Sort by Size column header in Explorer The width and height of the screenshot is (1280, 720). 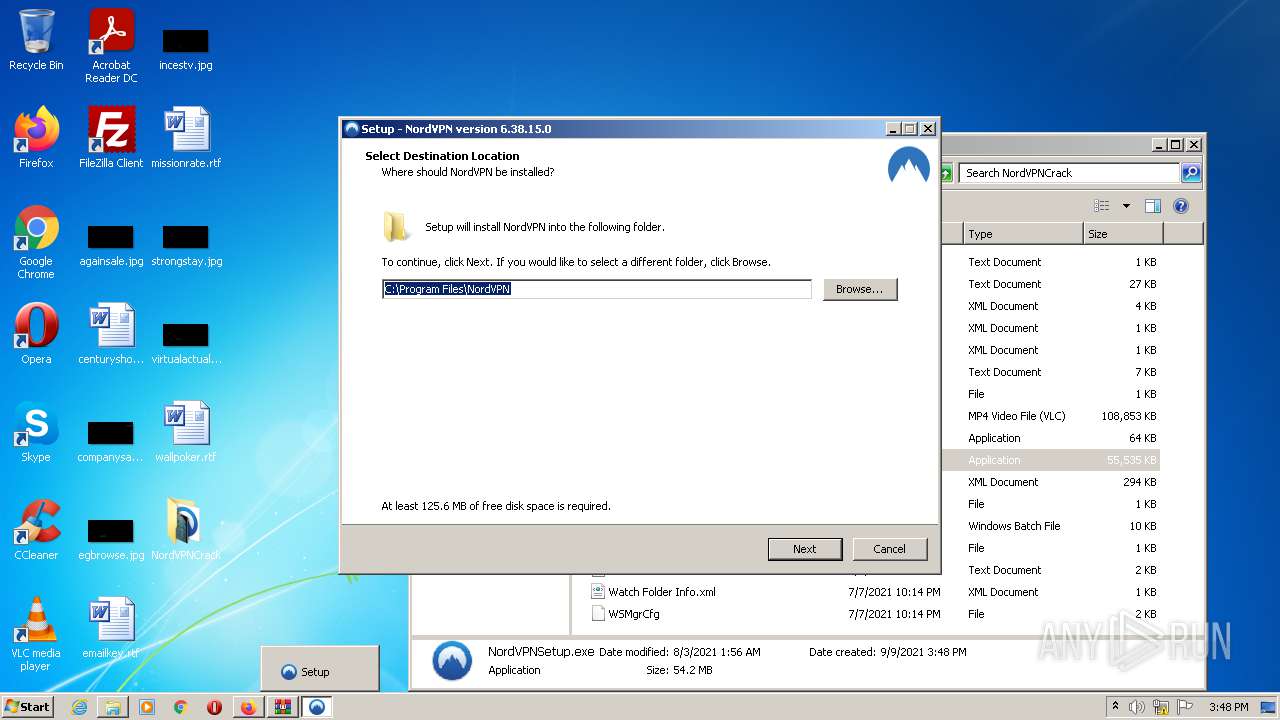1123,234
